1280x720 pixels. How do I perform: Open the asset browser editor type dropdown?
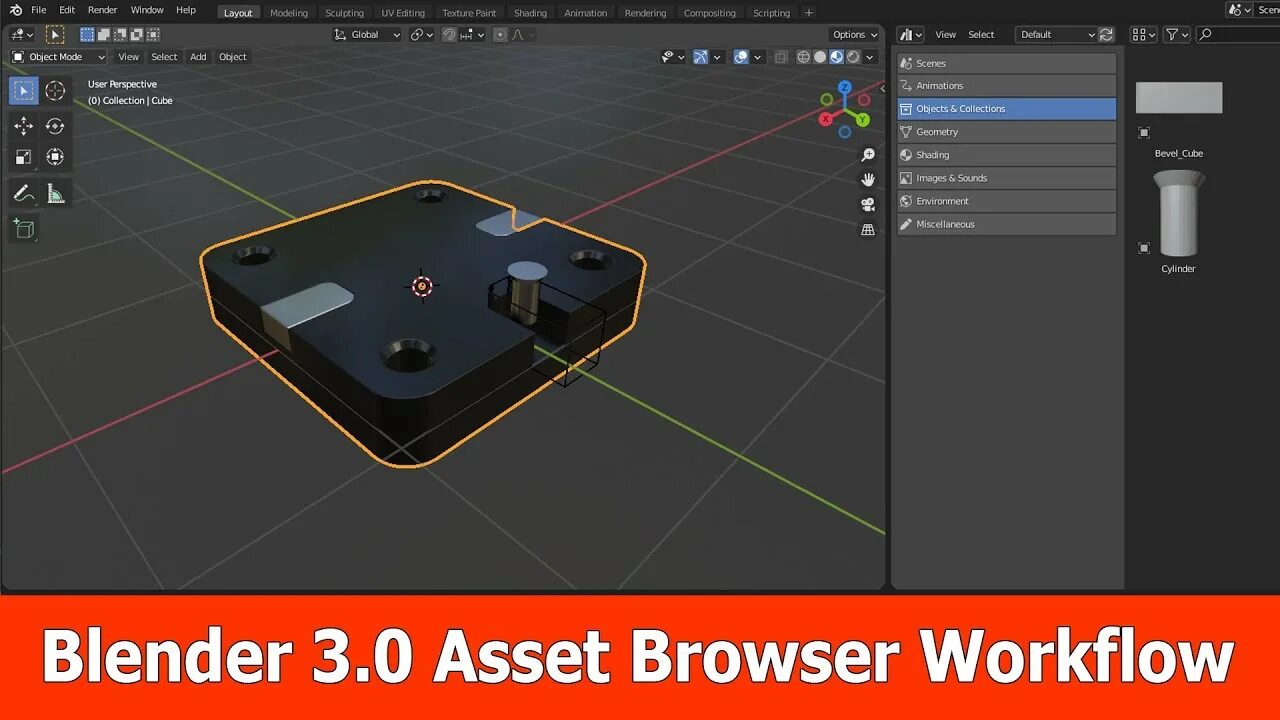pos(910,34)
